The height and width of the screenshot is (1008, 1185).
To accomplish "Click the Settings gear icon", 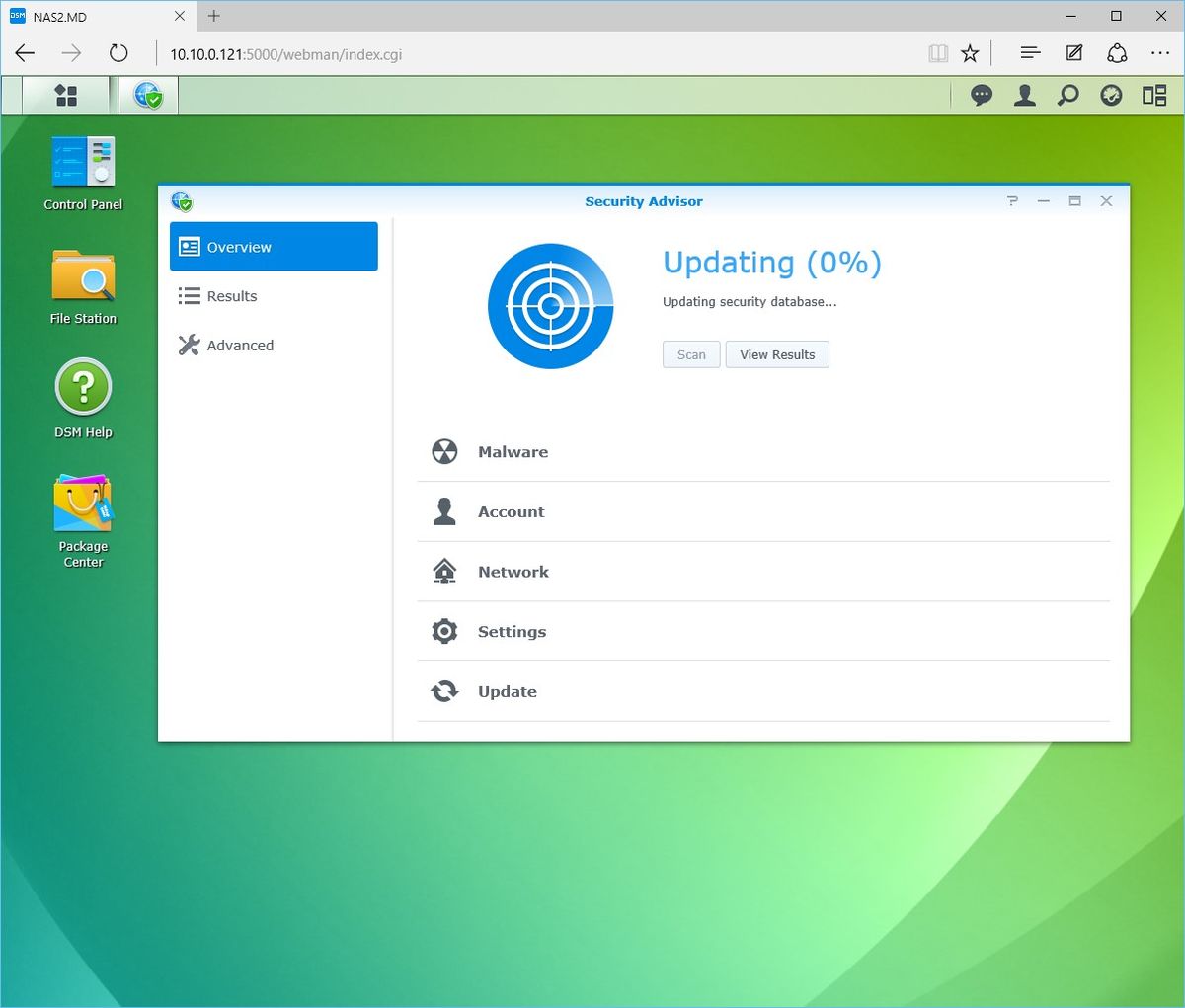I will [444, 631].
